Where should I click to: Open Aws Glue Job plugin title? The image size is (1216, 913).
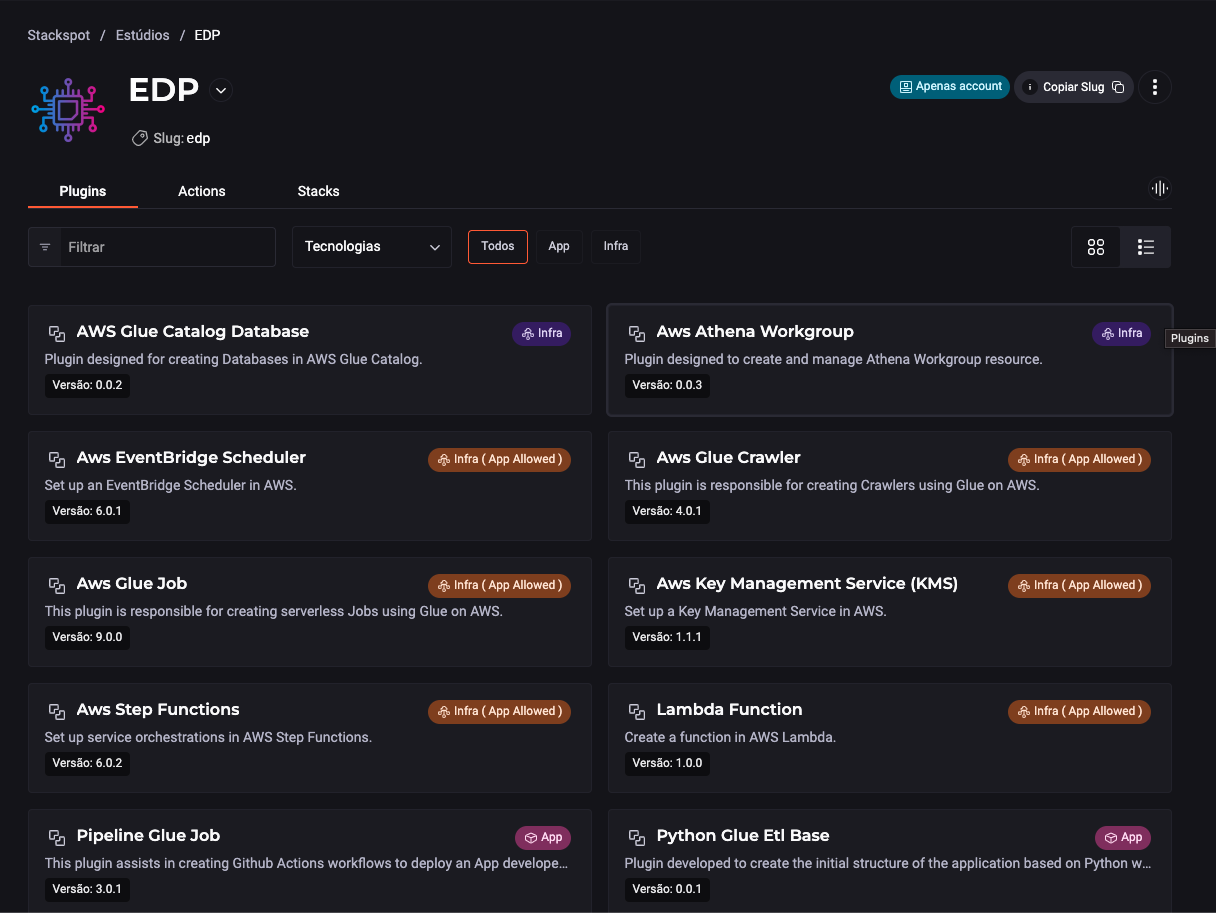pos(132,584)
